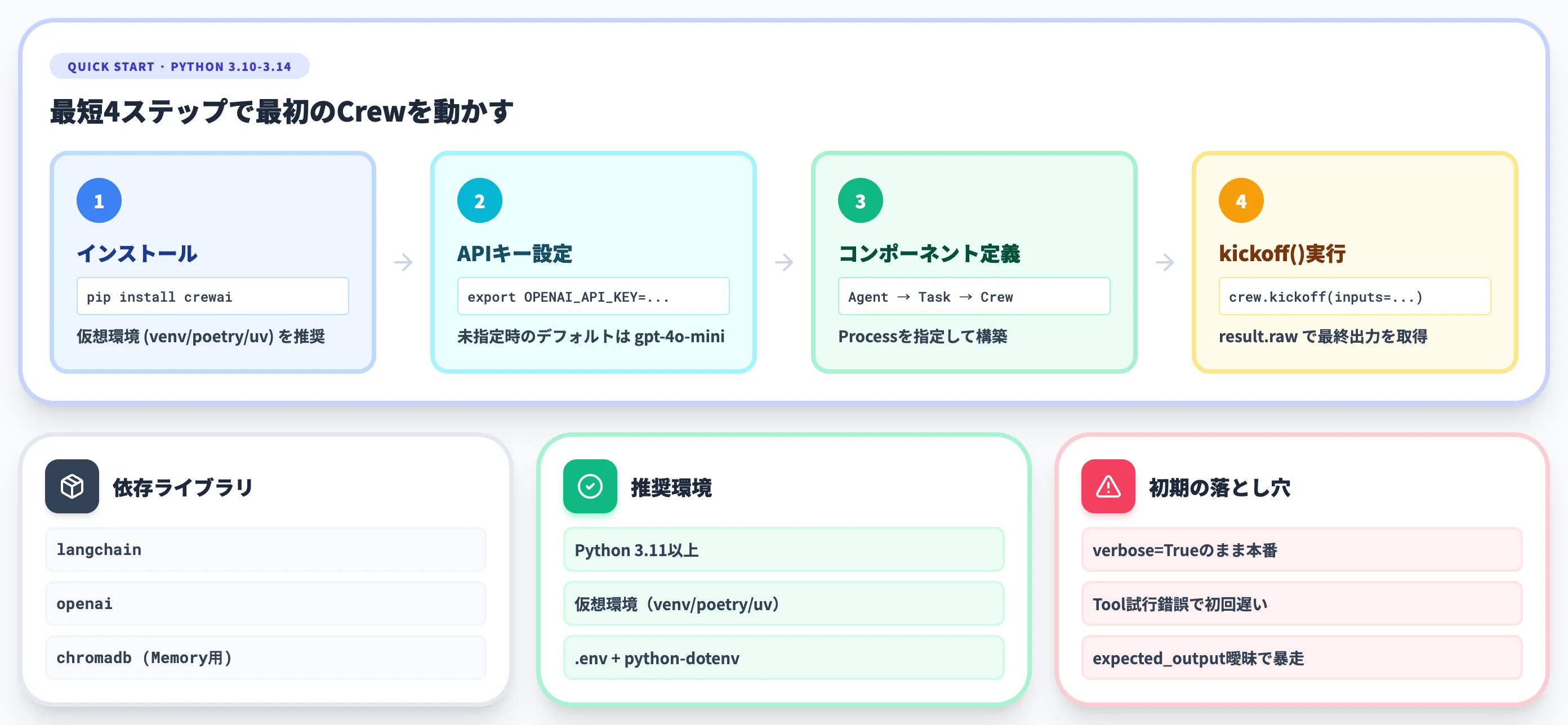Select the Tool試行錯誤で初回遅い row
The image size is (1568, 725).
click(1302, 603)
